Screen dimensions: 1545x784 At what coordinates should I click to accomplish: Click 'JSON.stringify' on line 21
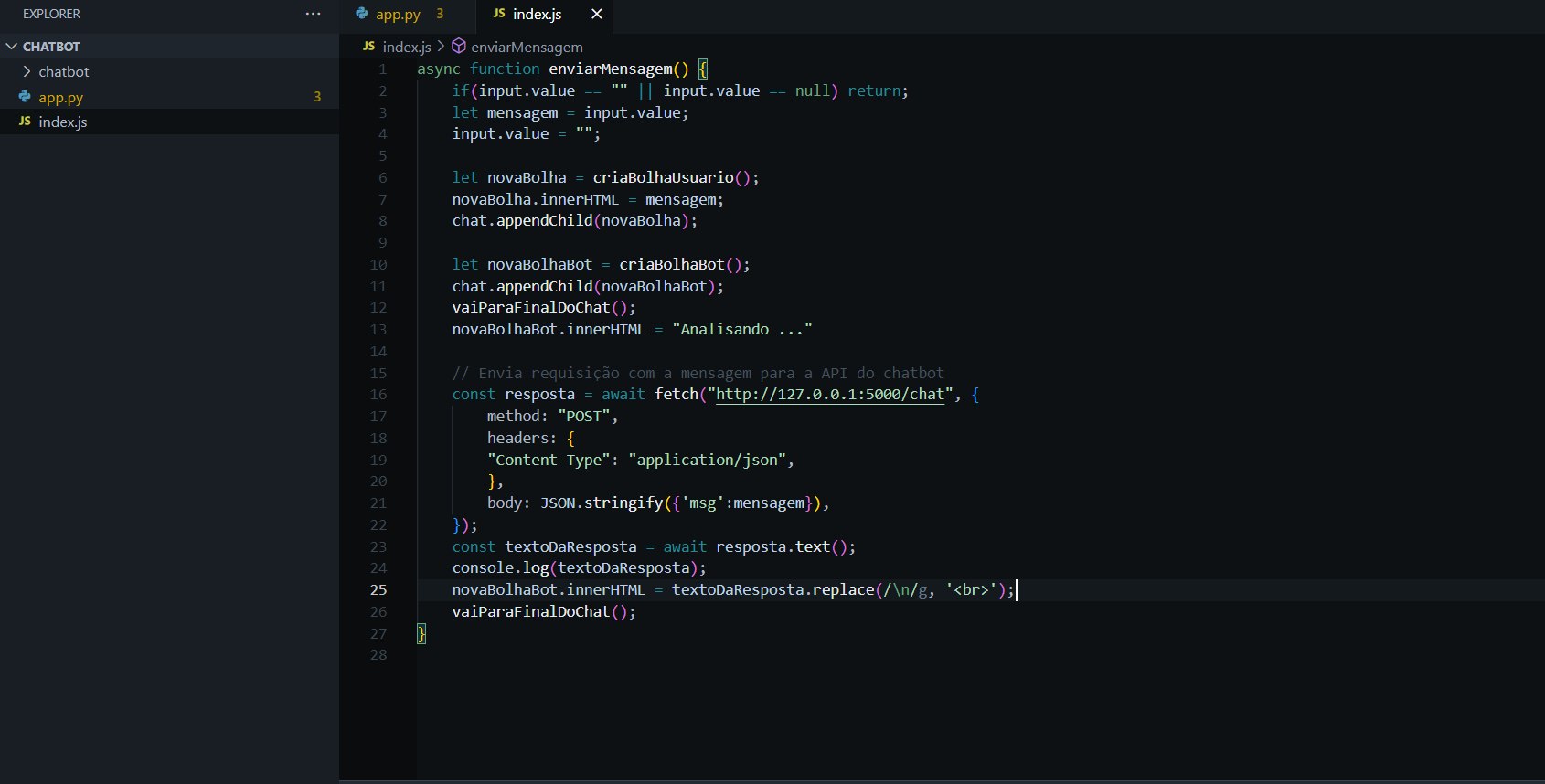pyautogui.click(x=602, y=503)
